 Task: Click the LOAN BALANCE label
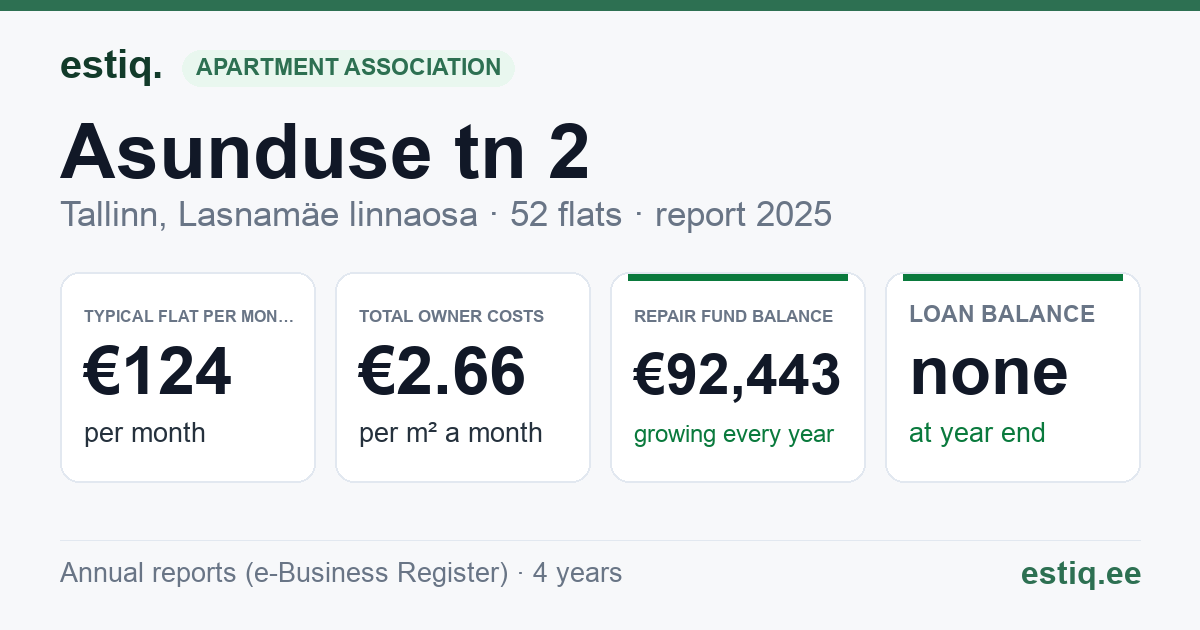point(1002,314)
